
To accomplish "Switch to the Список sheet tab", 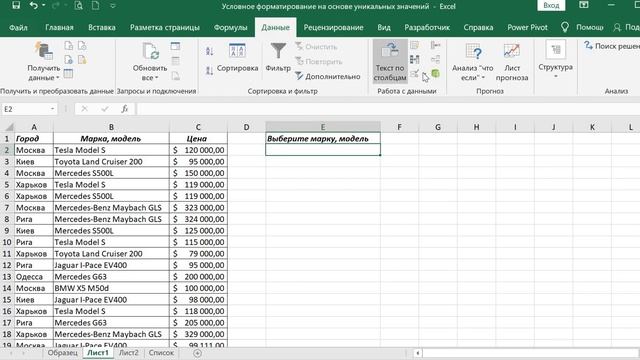I will 161,353.
